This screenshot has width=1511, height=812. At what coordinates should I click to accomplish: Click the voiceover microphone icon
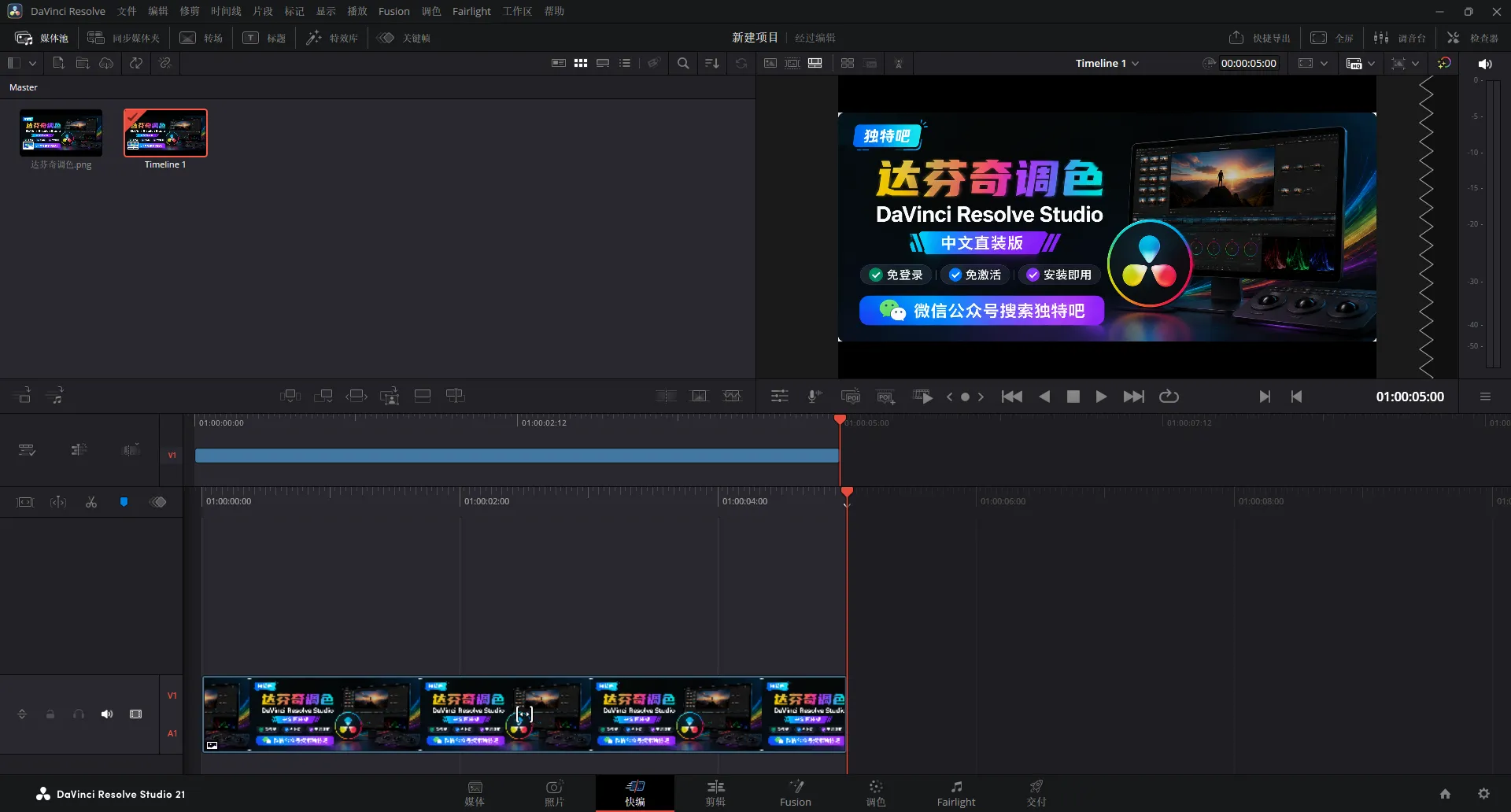(815, 397)
